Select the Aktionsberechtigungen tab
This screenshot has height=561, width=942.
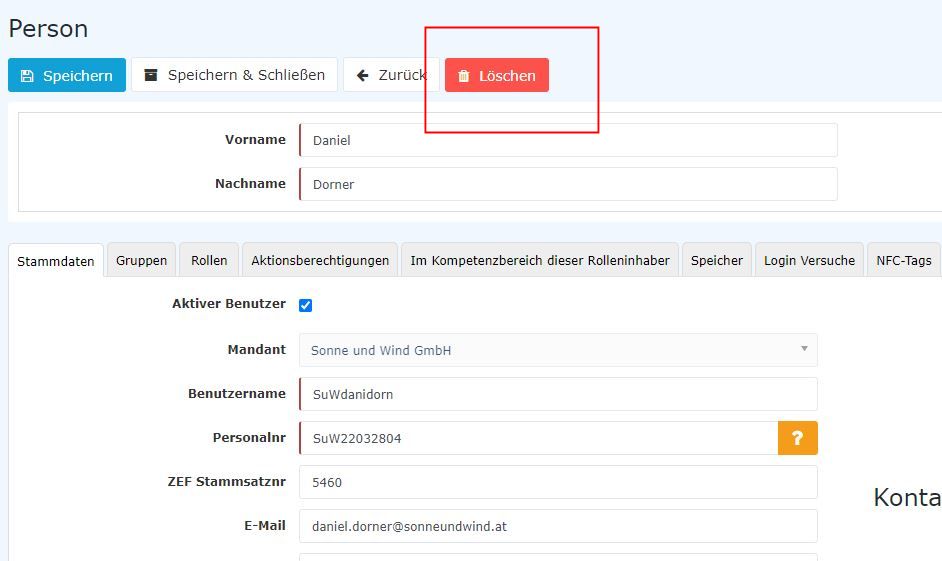coord(320,260)
